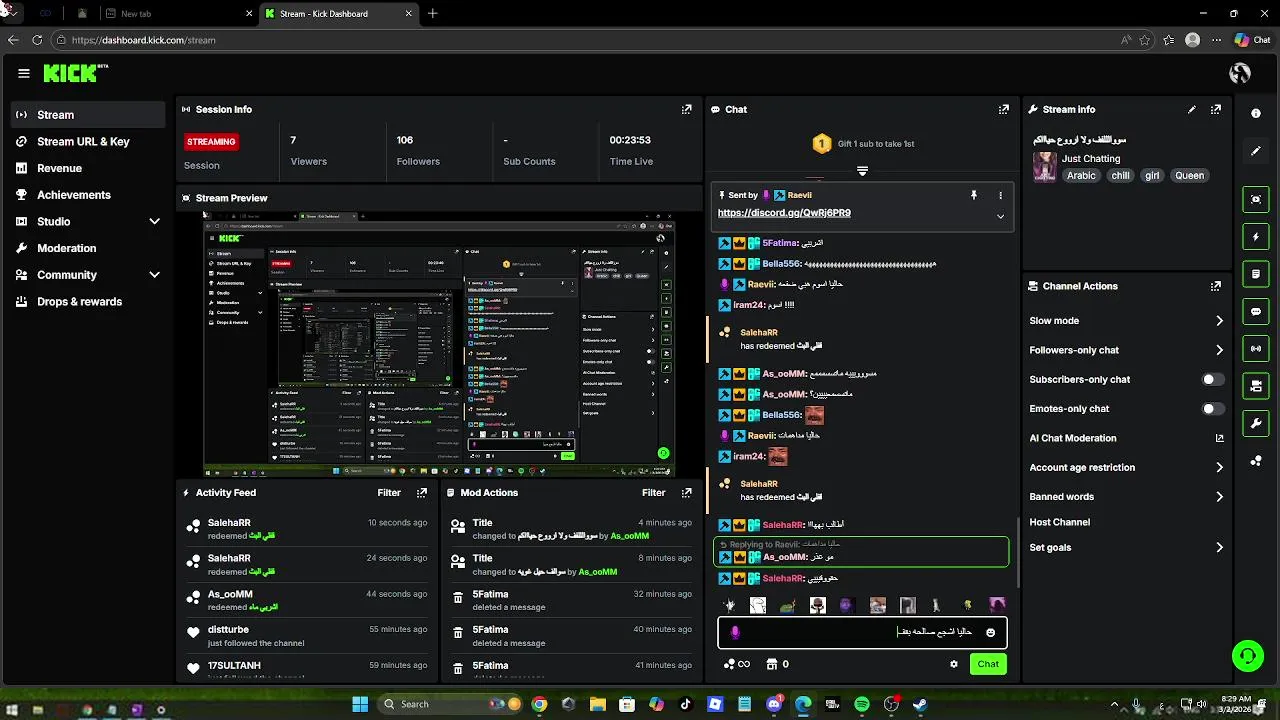The image size is (1280, 720).
Task: Toggle the camera widget icon in right sidebar
Action: 1256,386
